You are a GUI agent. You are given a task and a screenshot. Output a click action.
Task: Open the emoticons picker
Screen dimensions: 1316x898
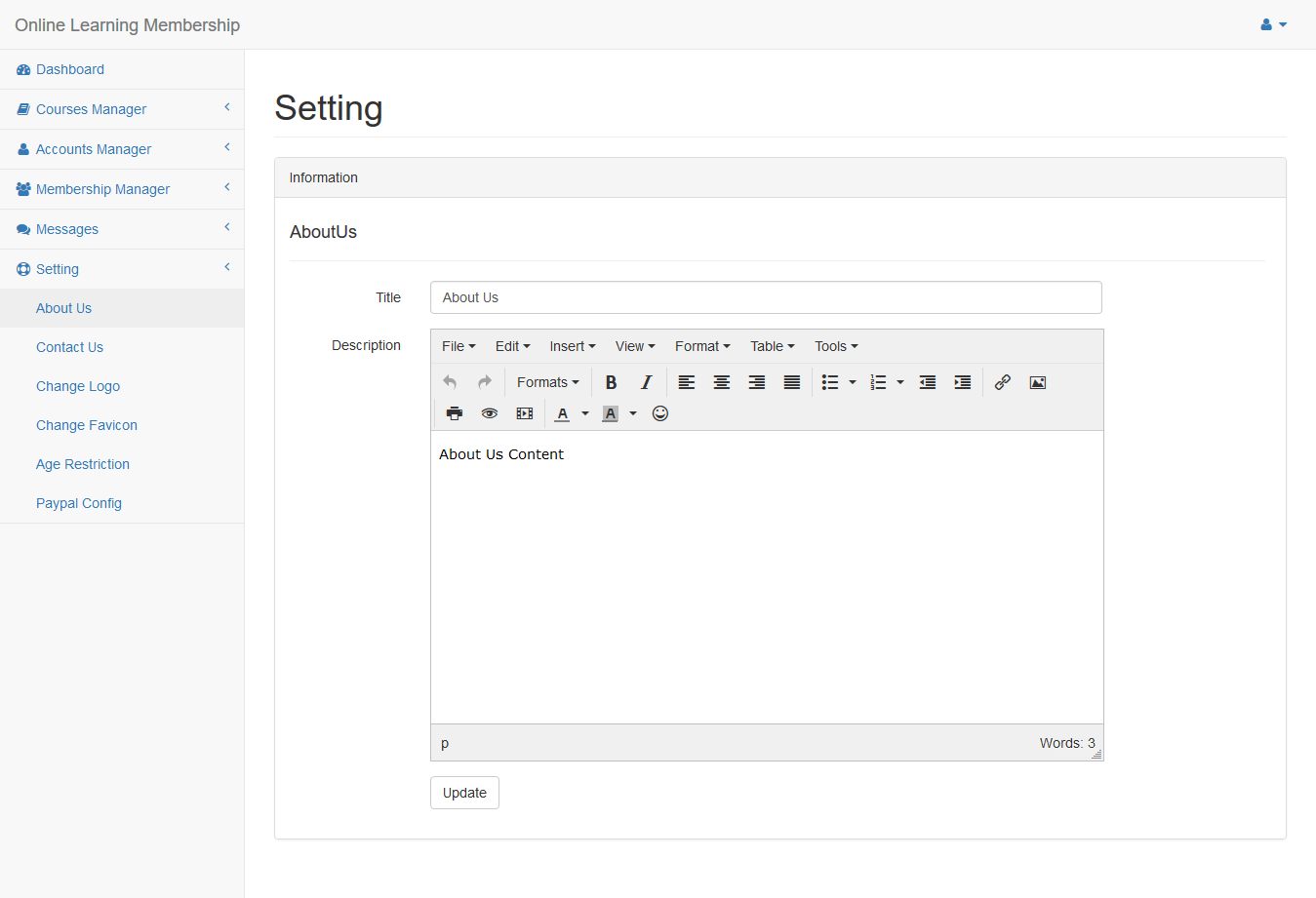point(660,413)
